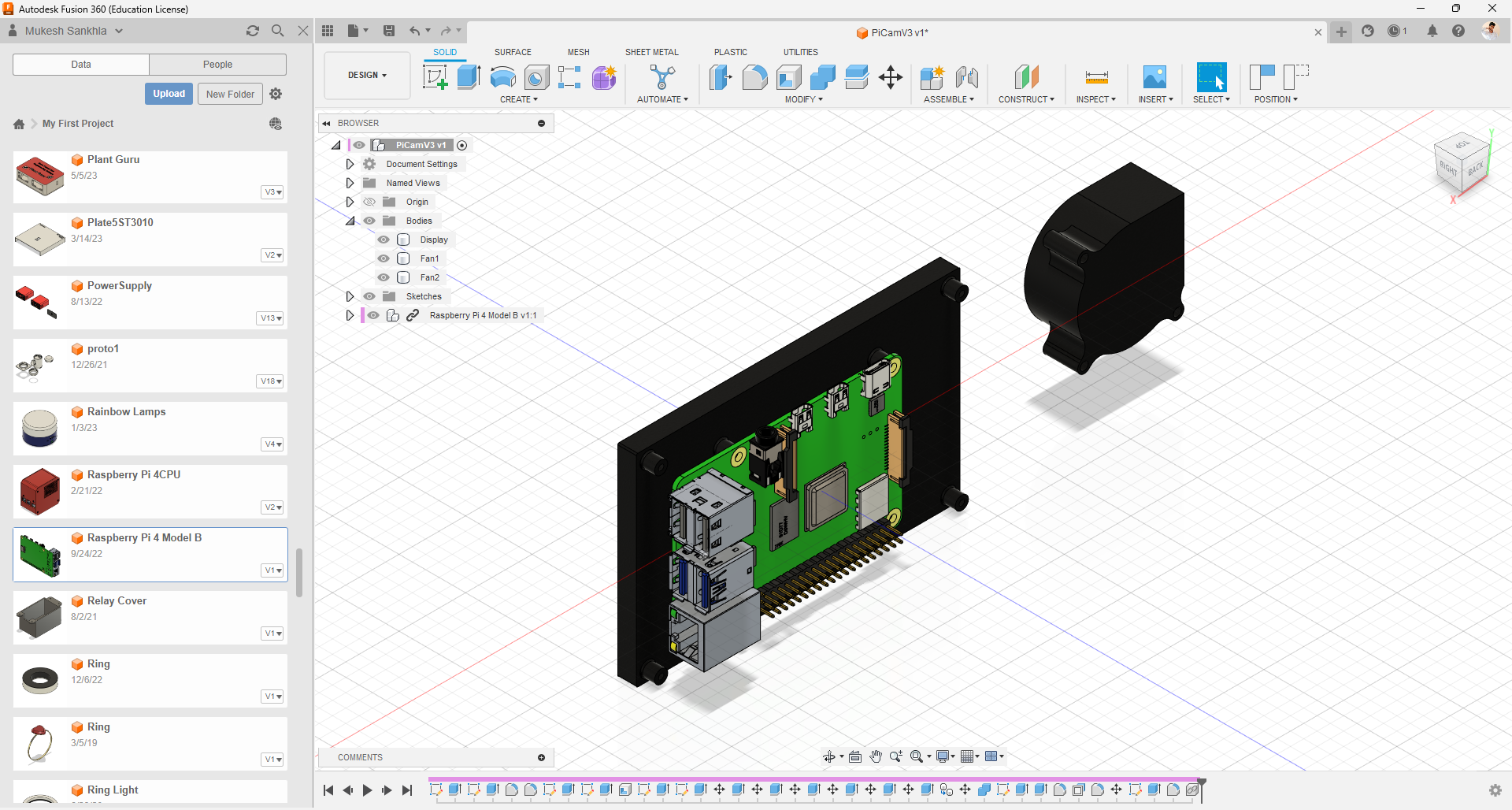Select the Move/Copy tool
The height and width of the screenshot is (810, 1512).
click(890, 76)
